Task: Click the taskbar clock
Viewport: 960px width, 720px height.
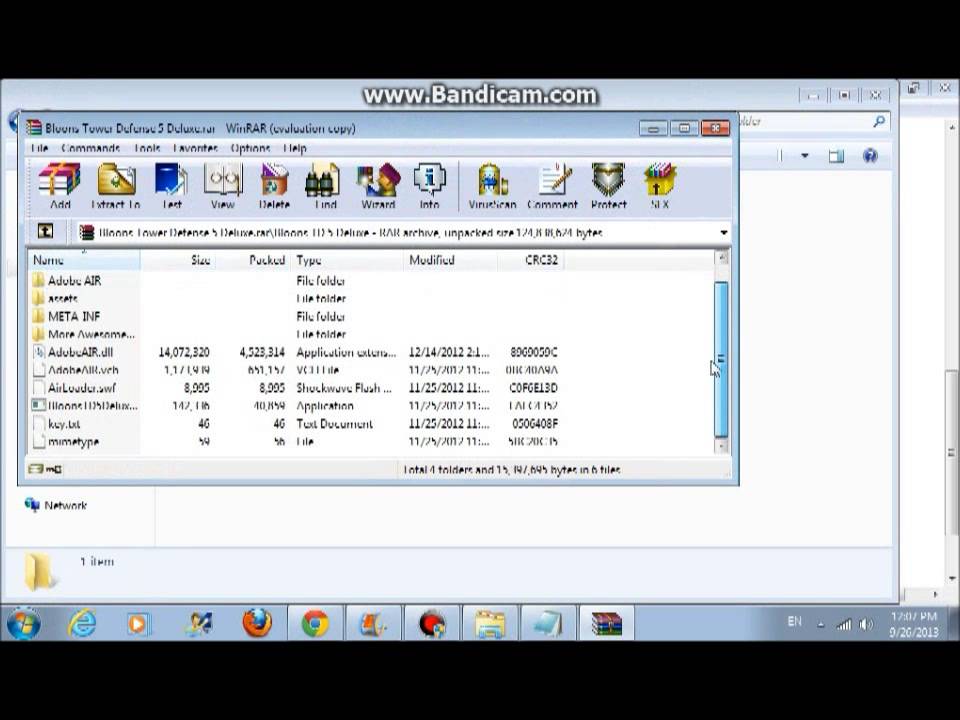Action: click(913, 624)
